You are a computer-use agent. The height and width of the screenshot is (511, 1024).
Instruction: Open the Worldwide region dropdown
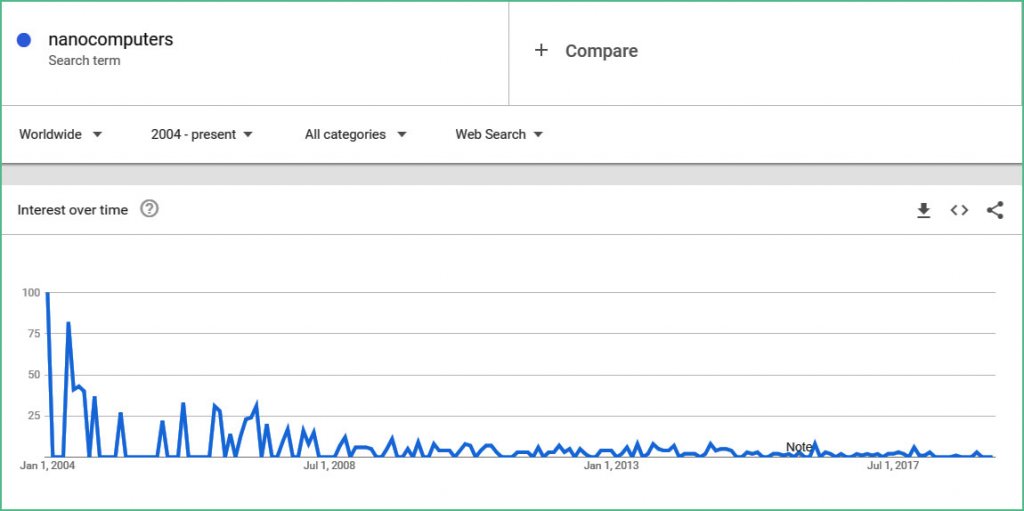click(60, 134)
